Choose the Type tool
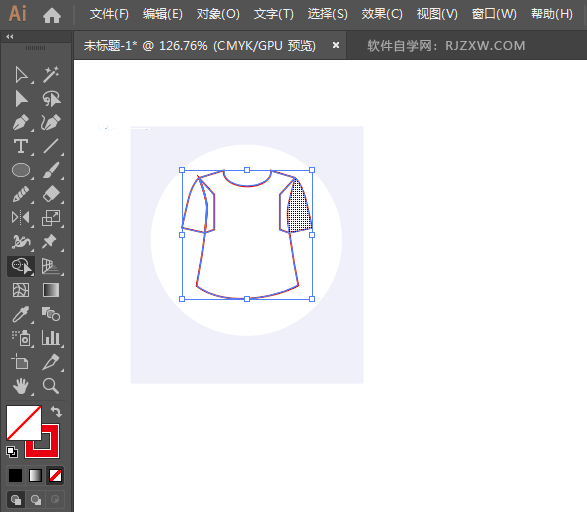587x512 pixels. (x=21, y=146)
